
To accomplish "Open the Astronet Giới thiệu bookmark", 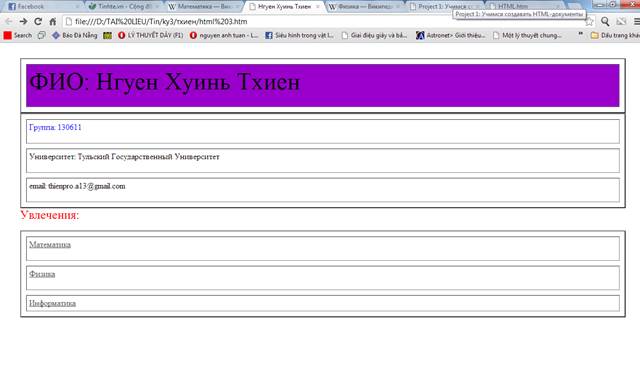I will point(451,35).
